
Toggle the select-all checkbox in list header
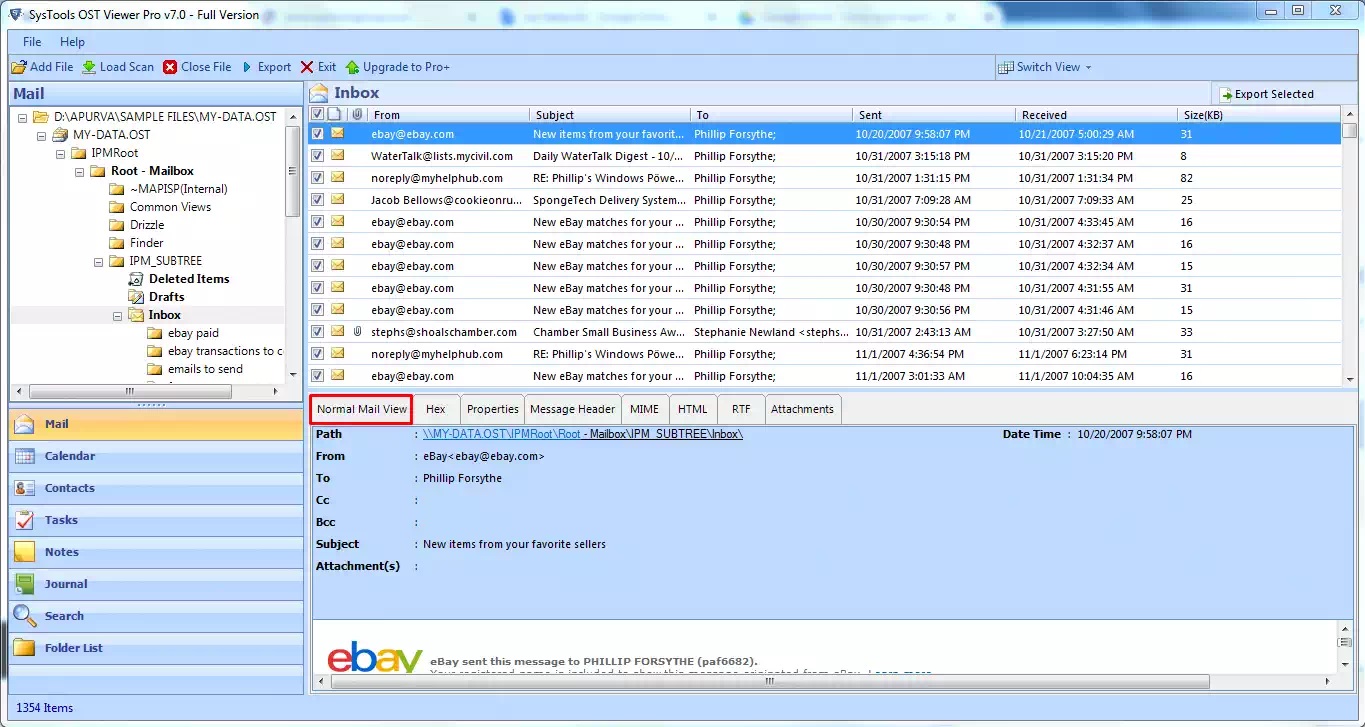[x=317, y=115]
